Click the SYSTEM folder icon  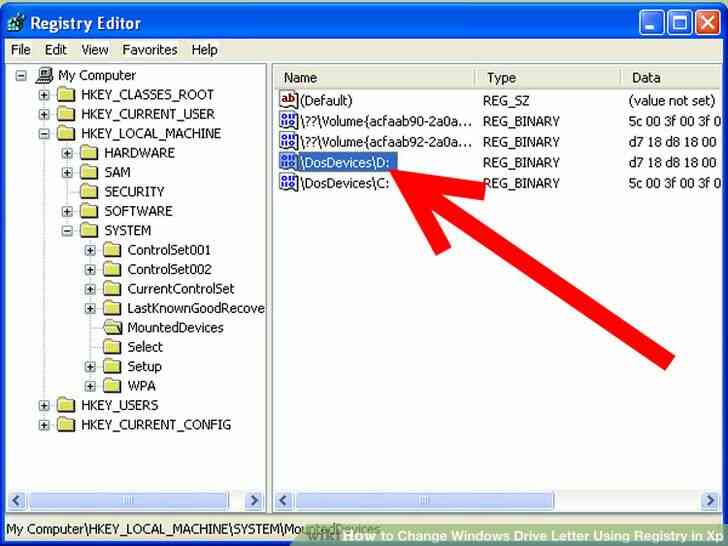pos(89,231)
